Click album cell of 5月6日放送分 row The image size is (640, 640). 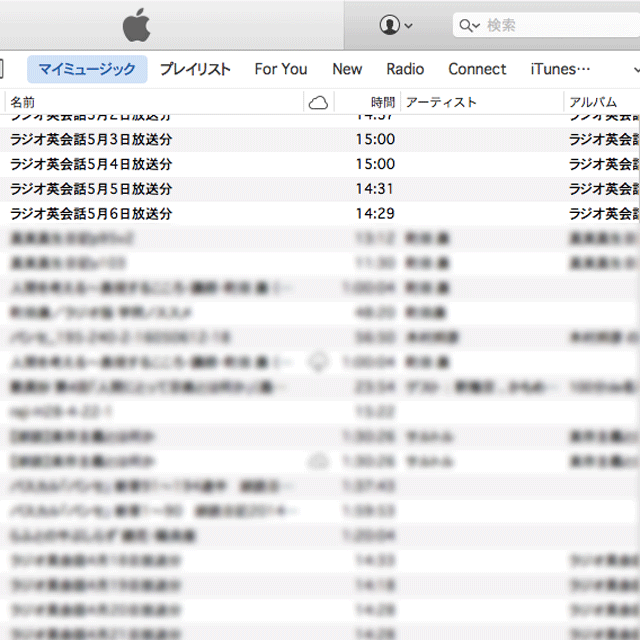[604, 214]
